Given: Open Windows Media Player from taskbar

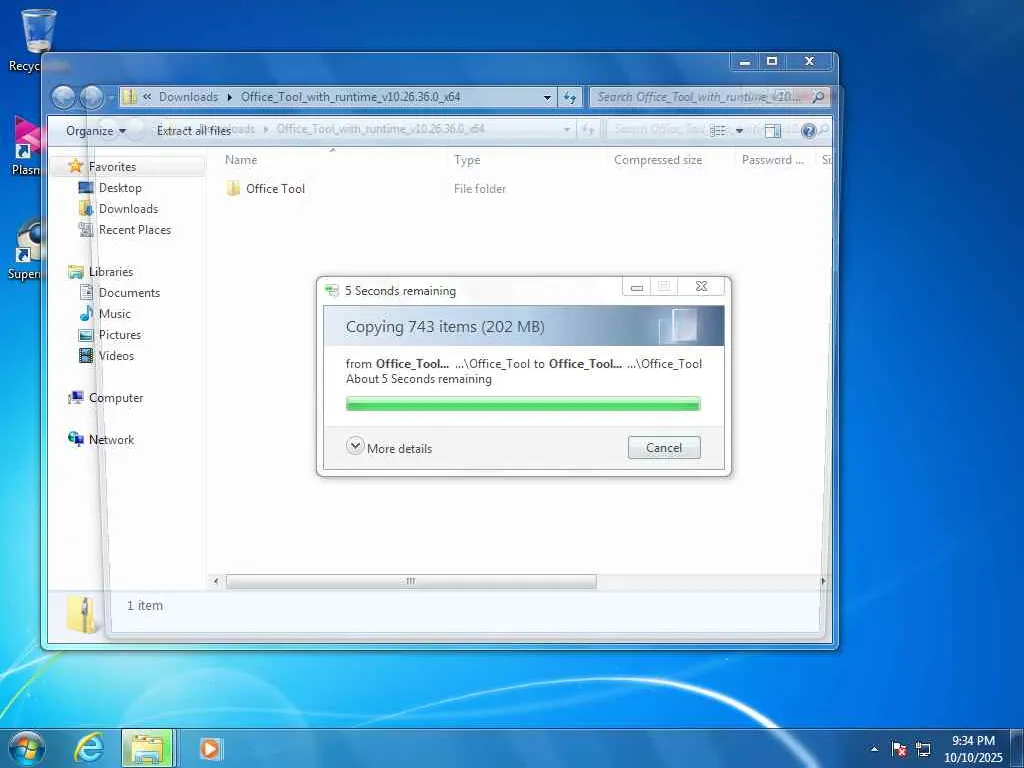Looking at the screenshot, I should click(210, 748).
